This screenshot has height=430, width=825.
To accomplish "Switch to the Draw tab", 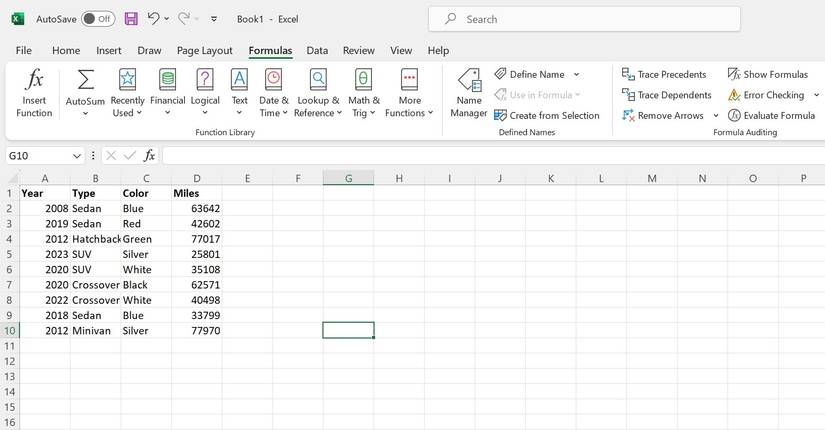I will [149, 51].
